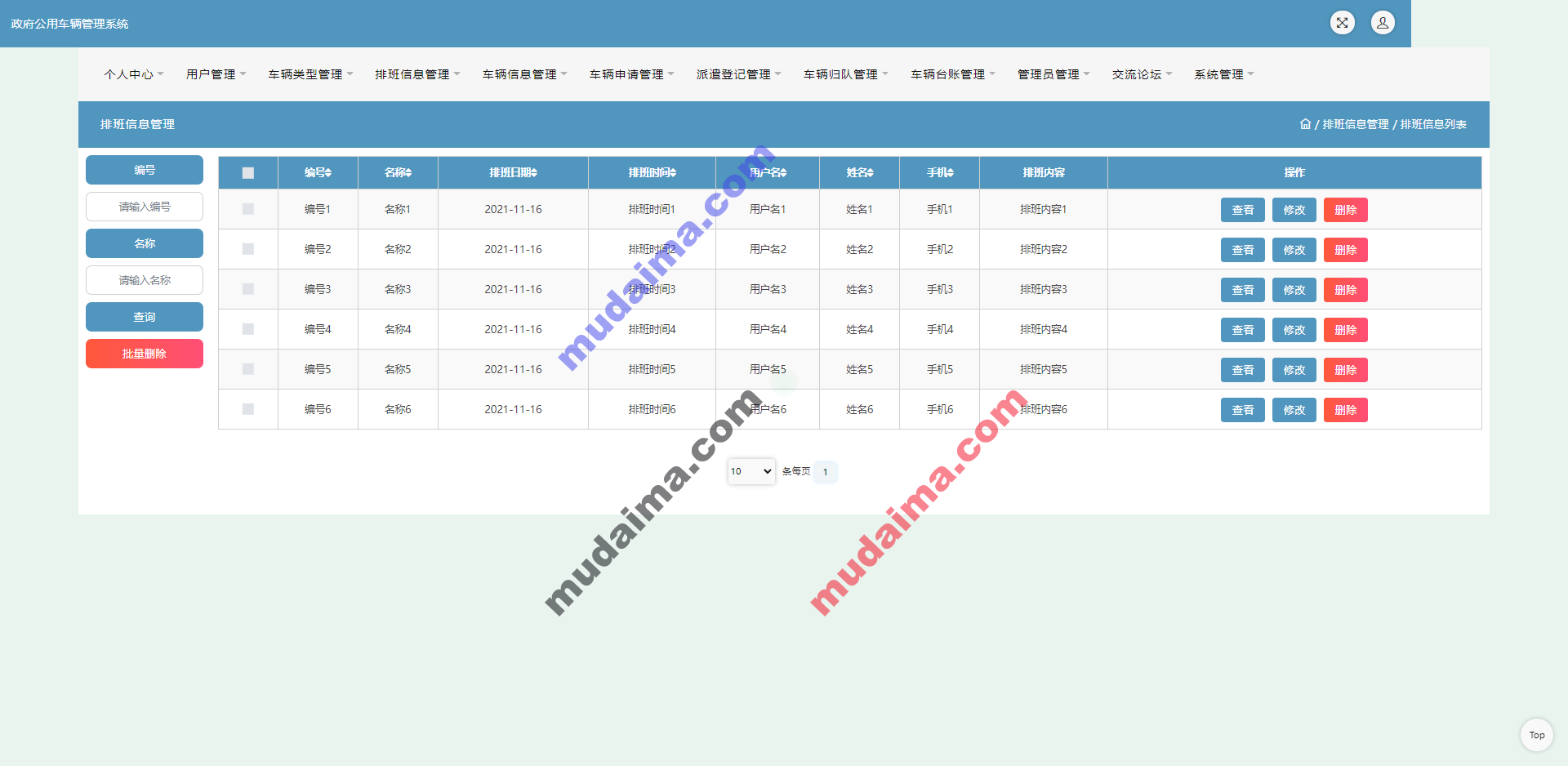Sort by 姓名 column header

859,172
